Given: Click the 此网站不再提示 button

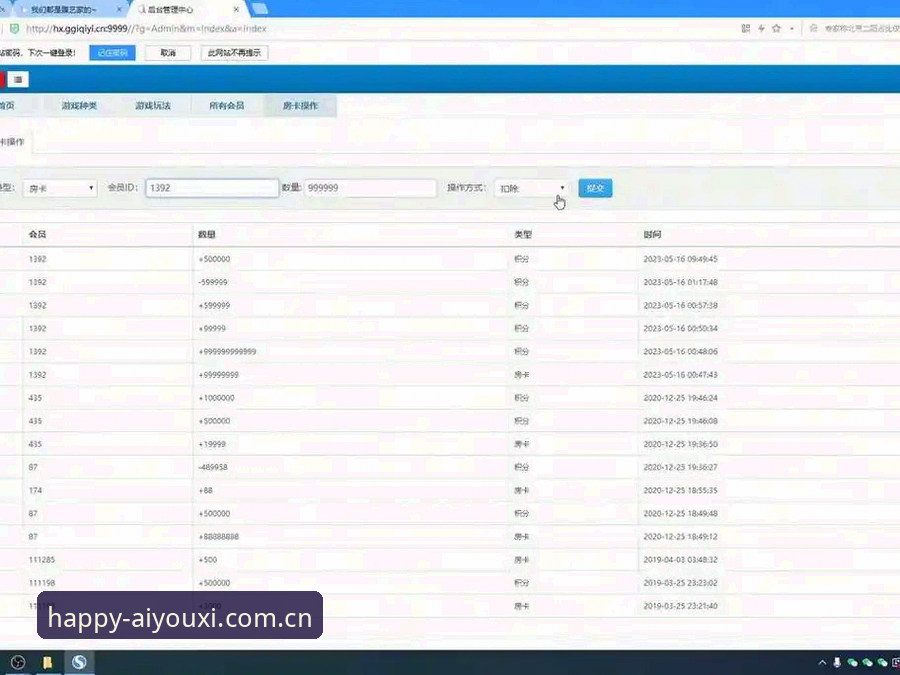Looking at the screenshot, I should click(x=234, y=53).
